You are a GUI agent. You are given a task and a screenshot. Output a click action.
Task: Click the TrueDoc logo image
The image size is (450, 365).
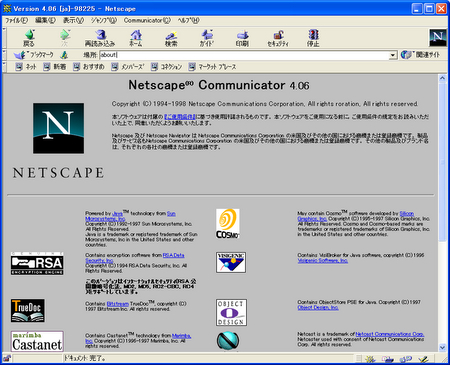click(x=28, y=310)
